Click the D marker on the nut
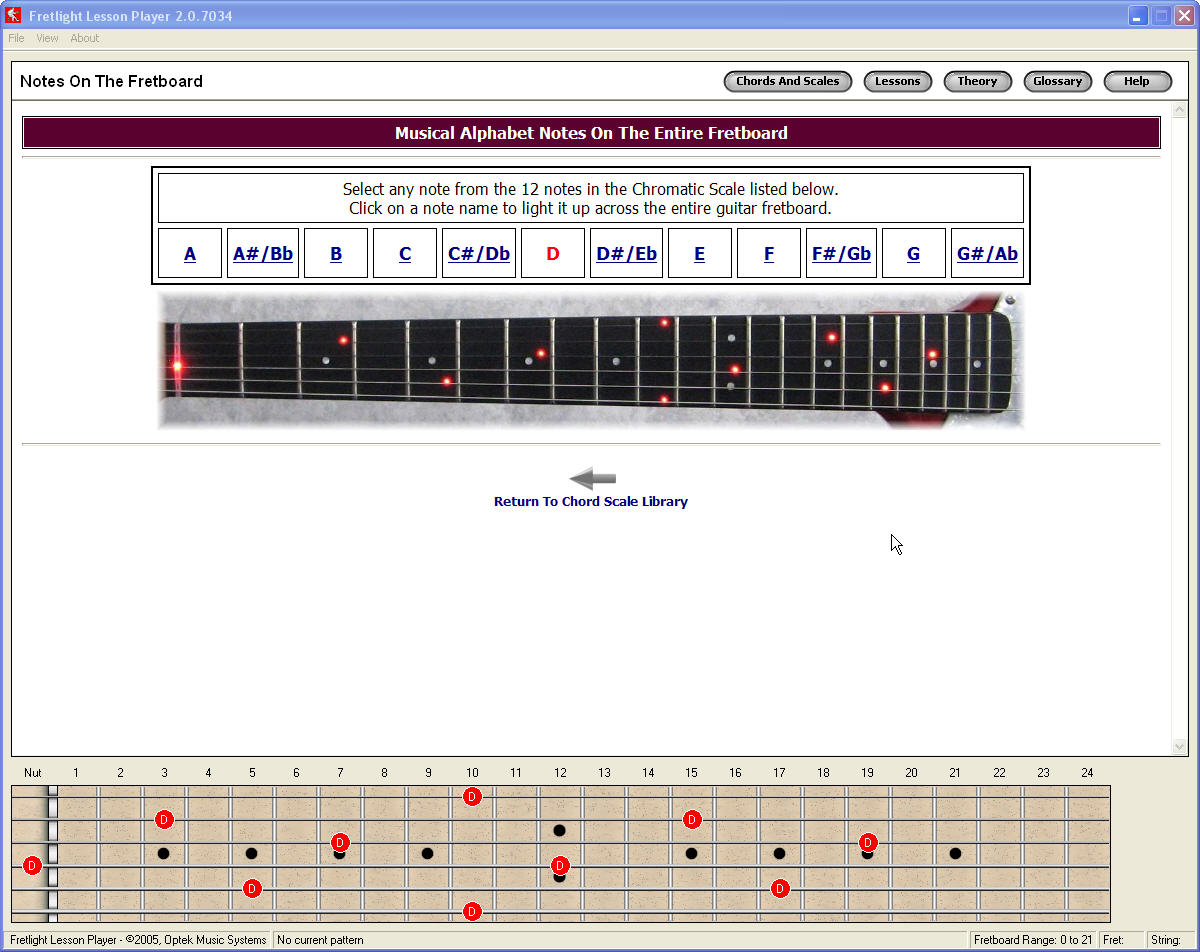Viewport: 1200px width, 952px height. click(x=32, y=865)
